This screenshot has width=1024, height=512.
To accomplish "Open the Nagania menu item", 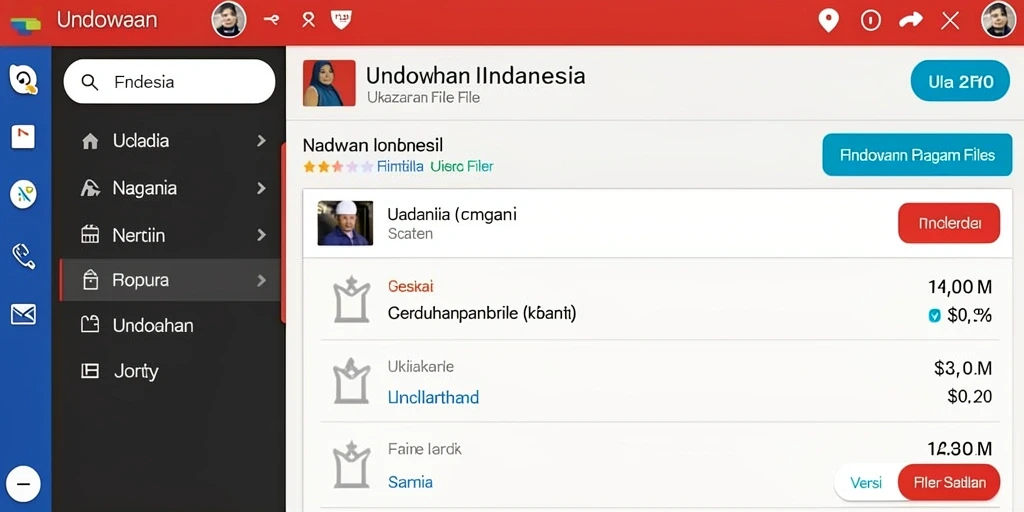I will [x=170, y=188].
